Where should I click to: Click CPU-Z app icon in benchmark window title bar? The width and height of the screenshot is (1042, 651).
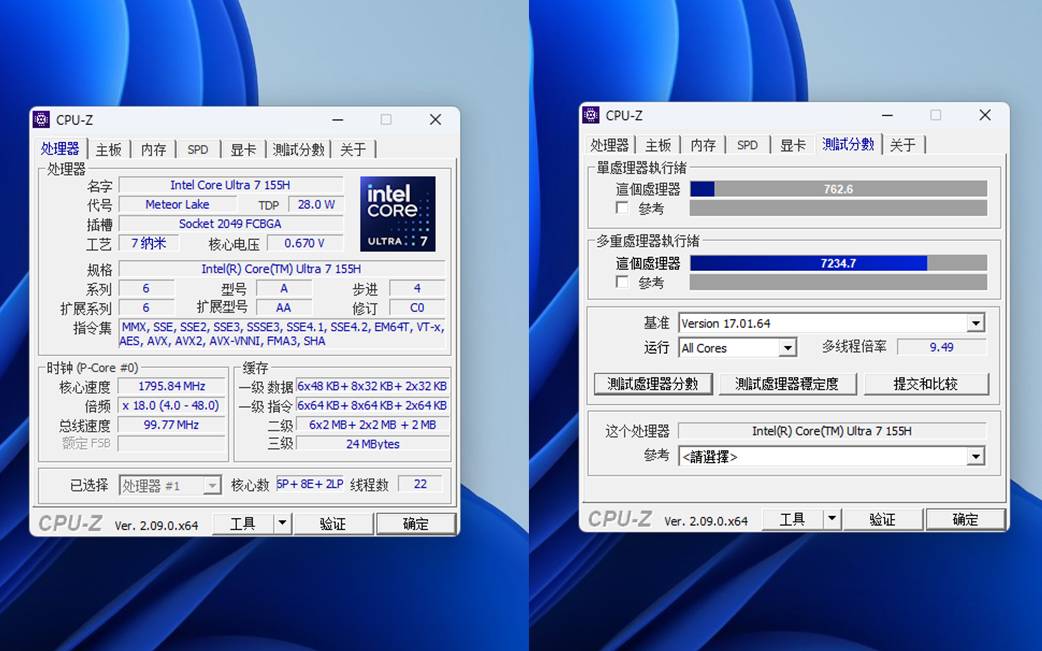pos(590,115)
